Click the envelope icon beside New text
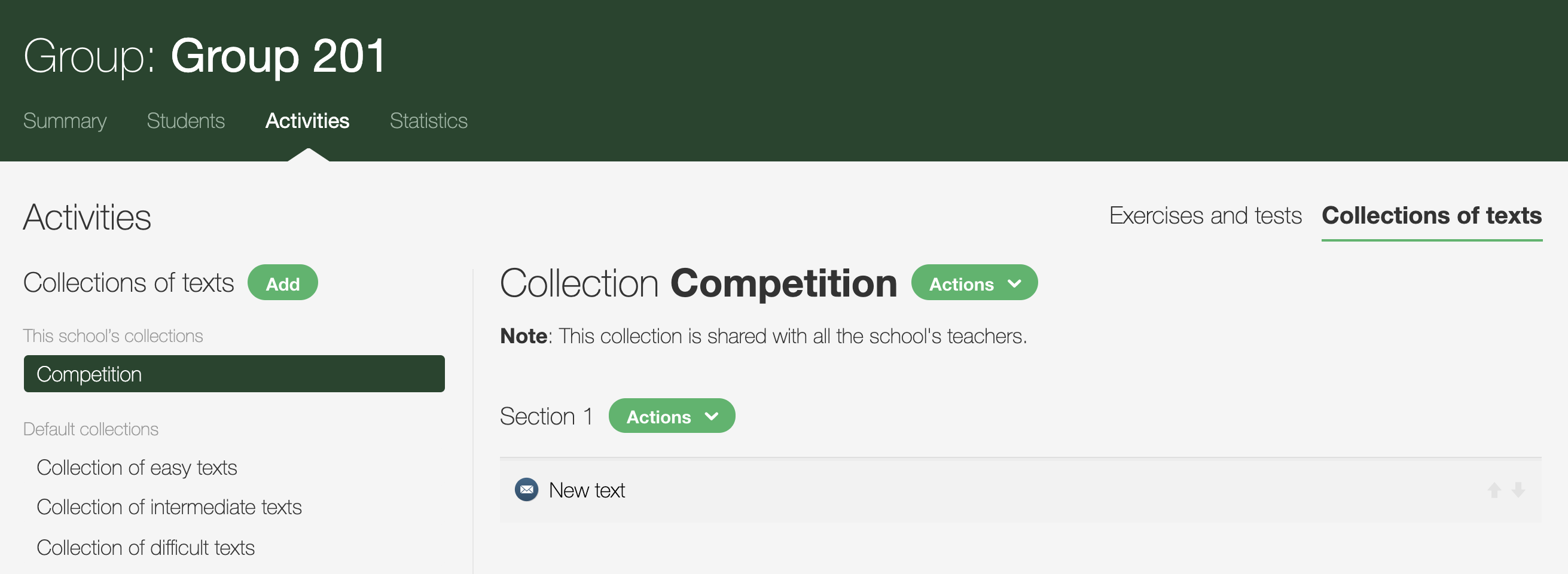 pyautogui.click(x=527, y=490)
